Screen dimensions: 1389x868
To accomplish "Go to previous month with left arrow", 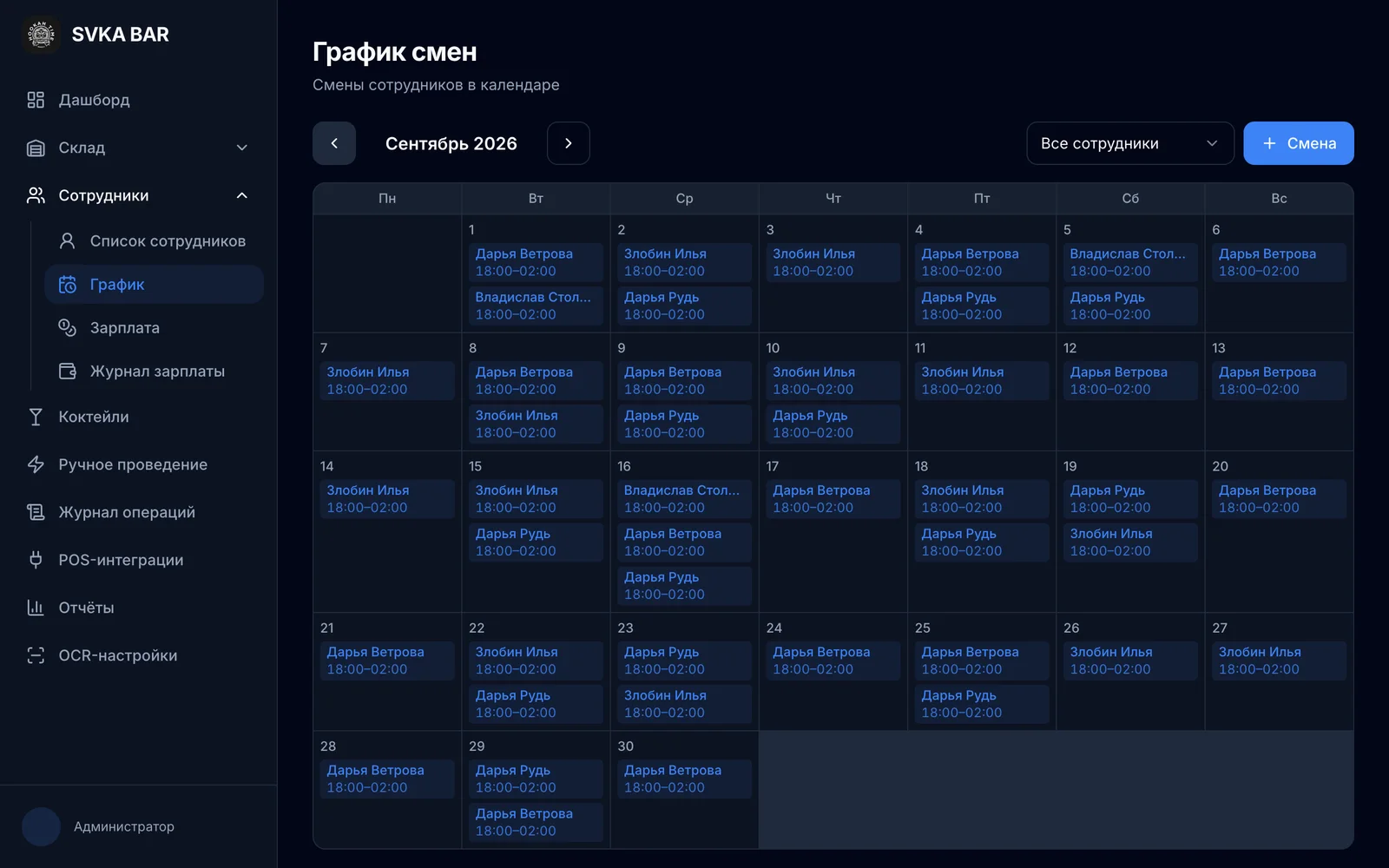I will tap(334, 143).
